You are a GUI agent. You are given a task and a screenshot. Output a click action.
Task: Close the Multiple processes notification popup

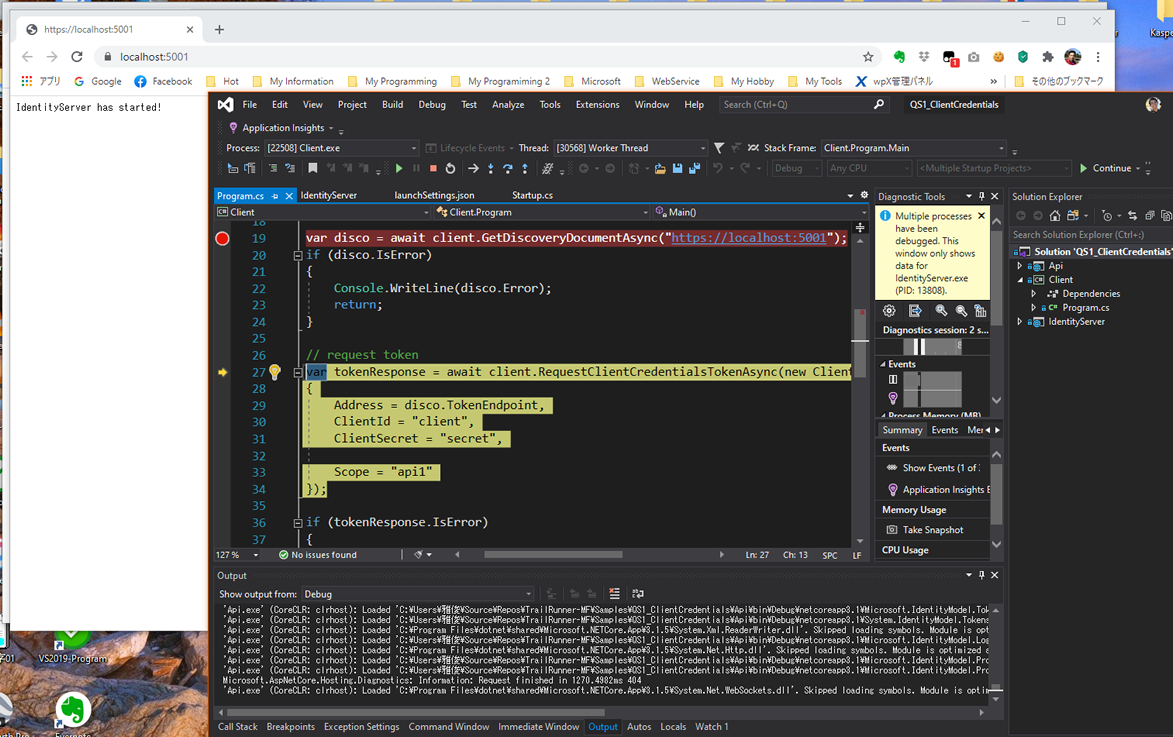tap(980, 215)
